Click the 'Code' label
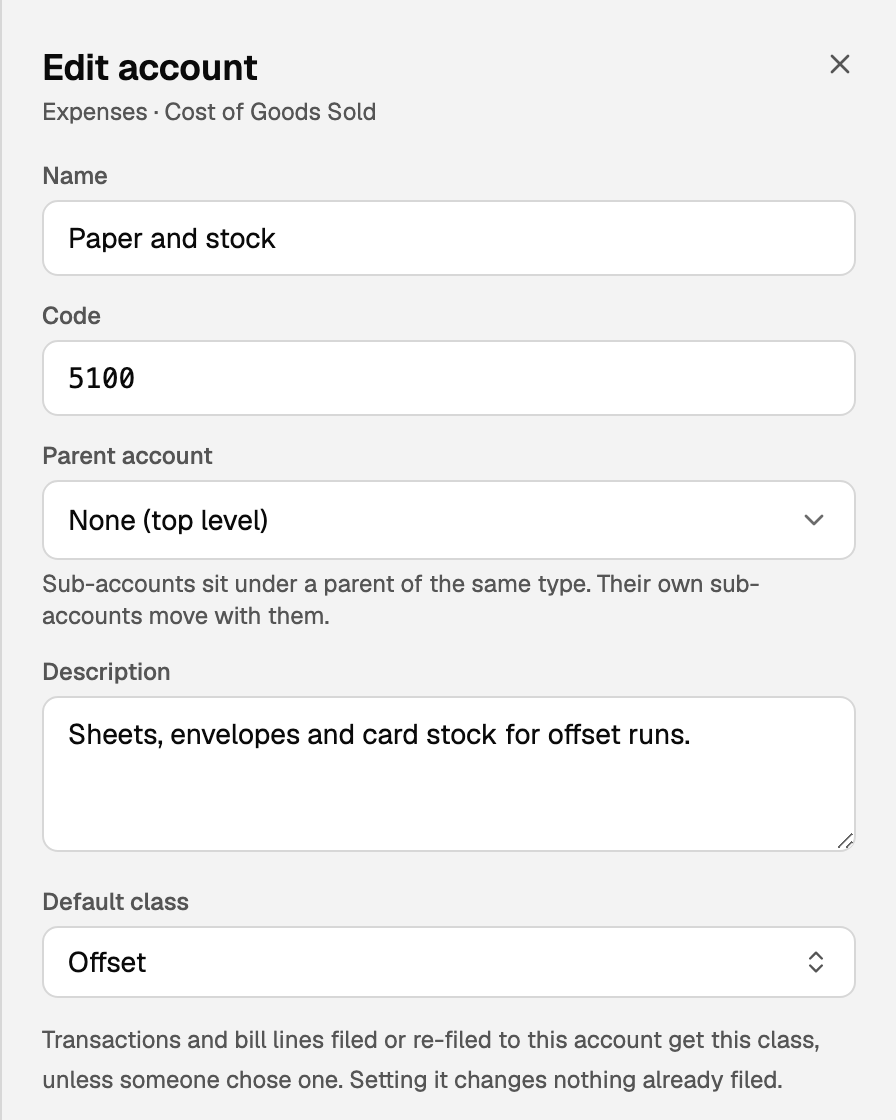Viewport: 896px width, 1120px height. [71, 316]
